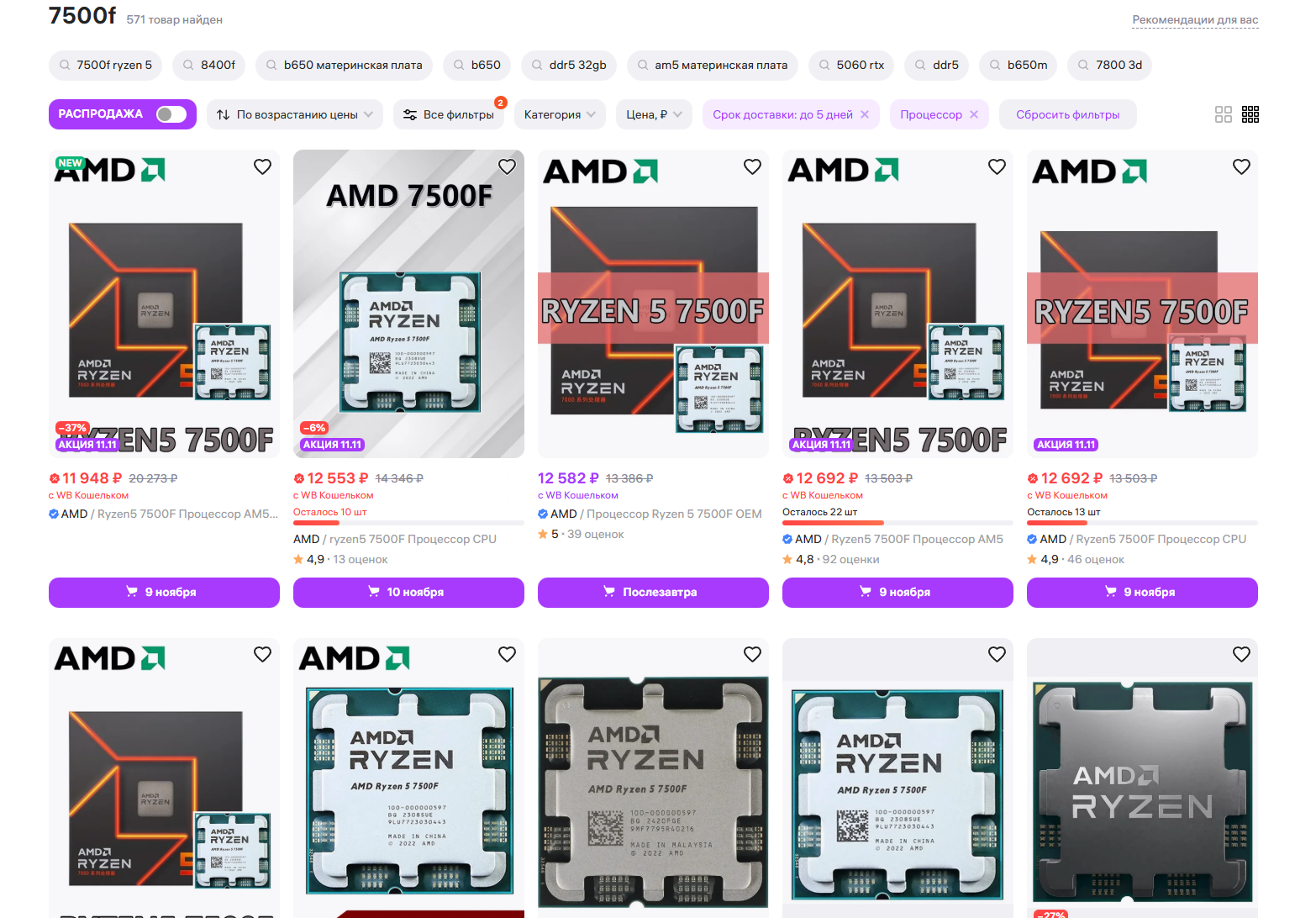
Task: Reset filters with Сбросить фильтры
Action: [x=1068, y=114]
